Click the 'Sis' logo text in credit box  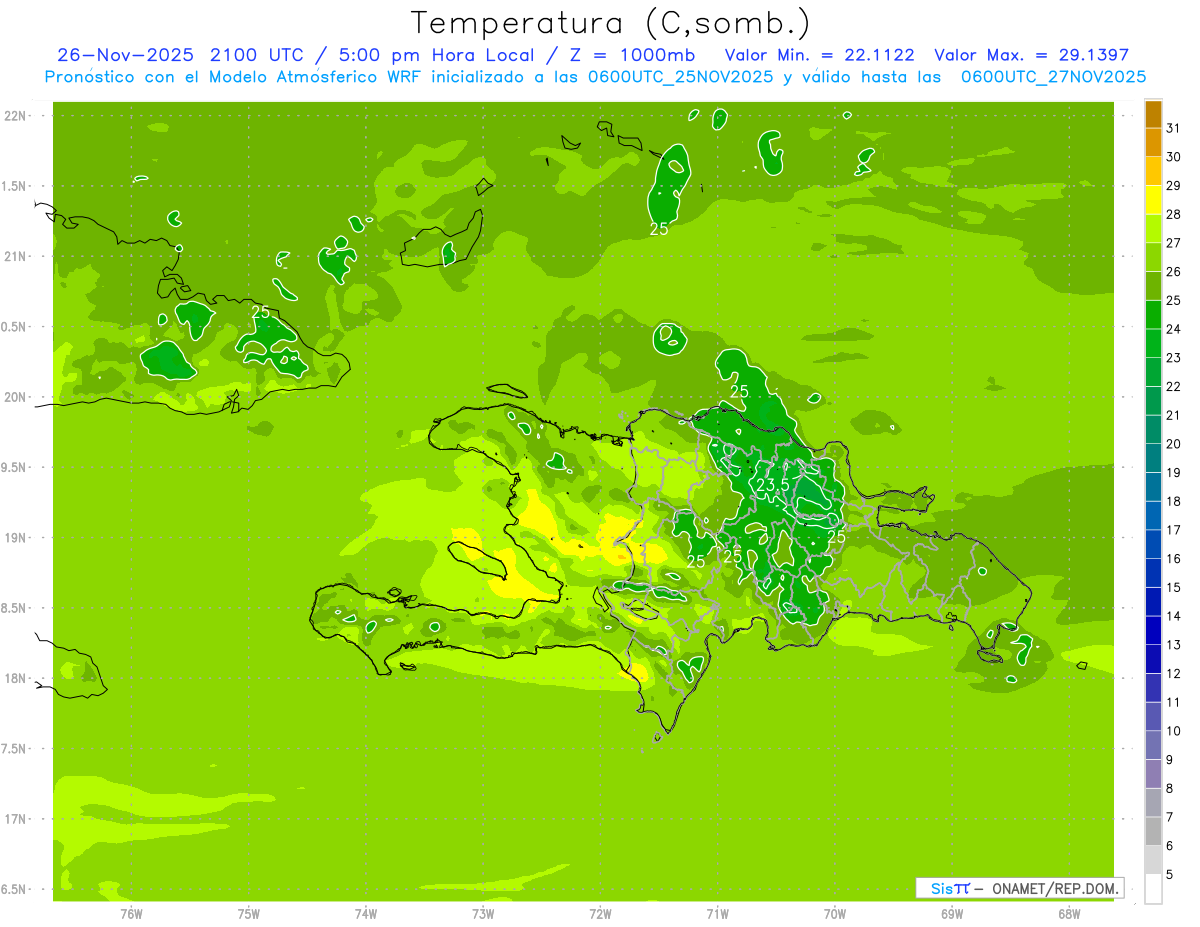(x=941, y=888)
